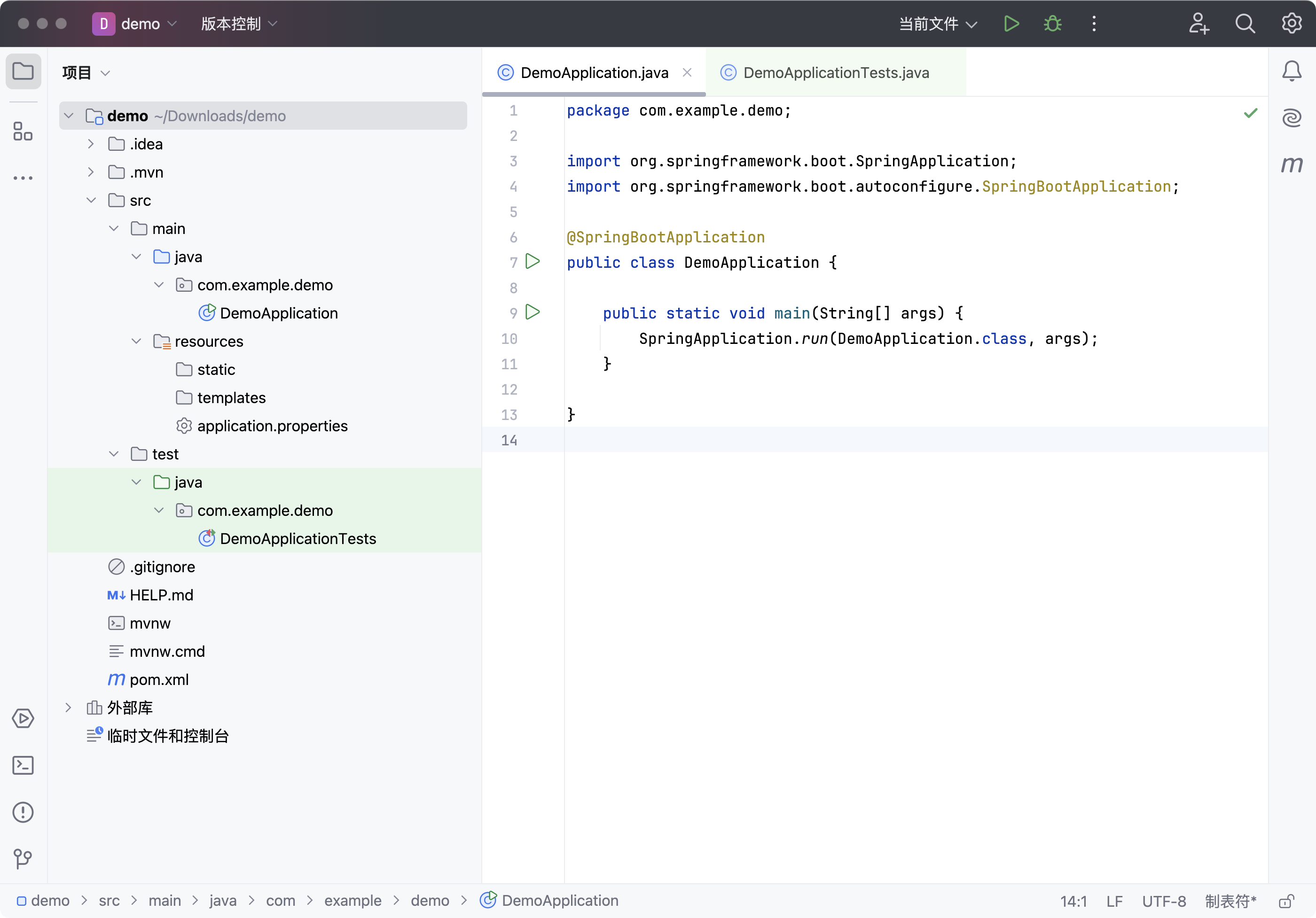The image size is (1316, 918).
Task: Open the Notifications bell panel
Action: coord(1292,71)
